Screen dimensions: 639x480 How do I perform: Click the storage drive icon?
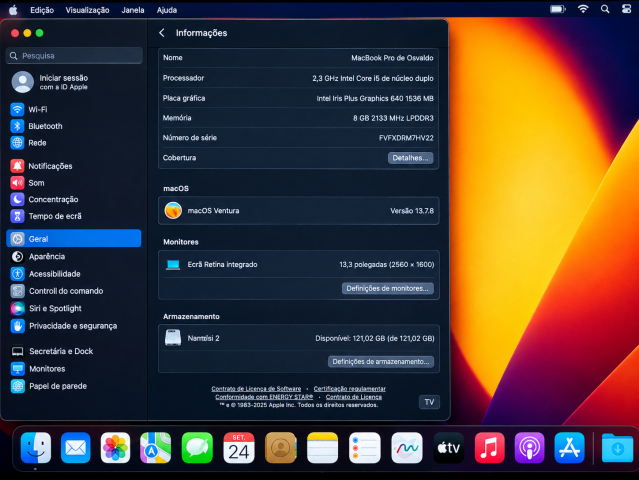point(173,338)
